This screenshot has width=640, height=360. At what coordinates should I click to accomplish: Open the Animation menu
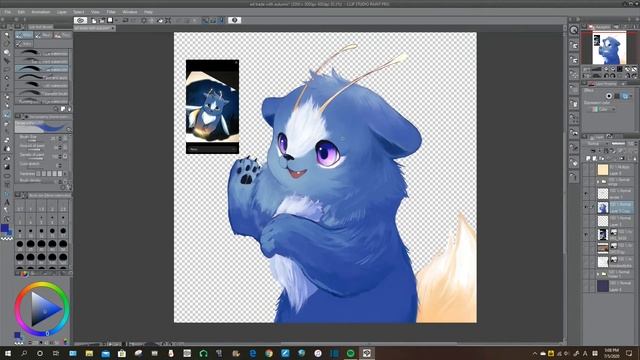40,12
